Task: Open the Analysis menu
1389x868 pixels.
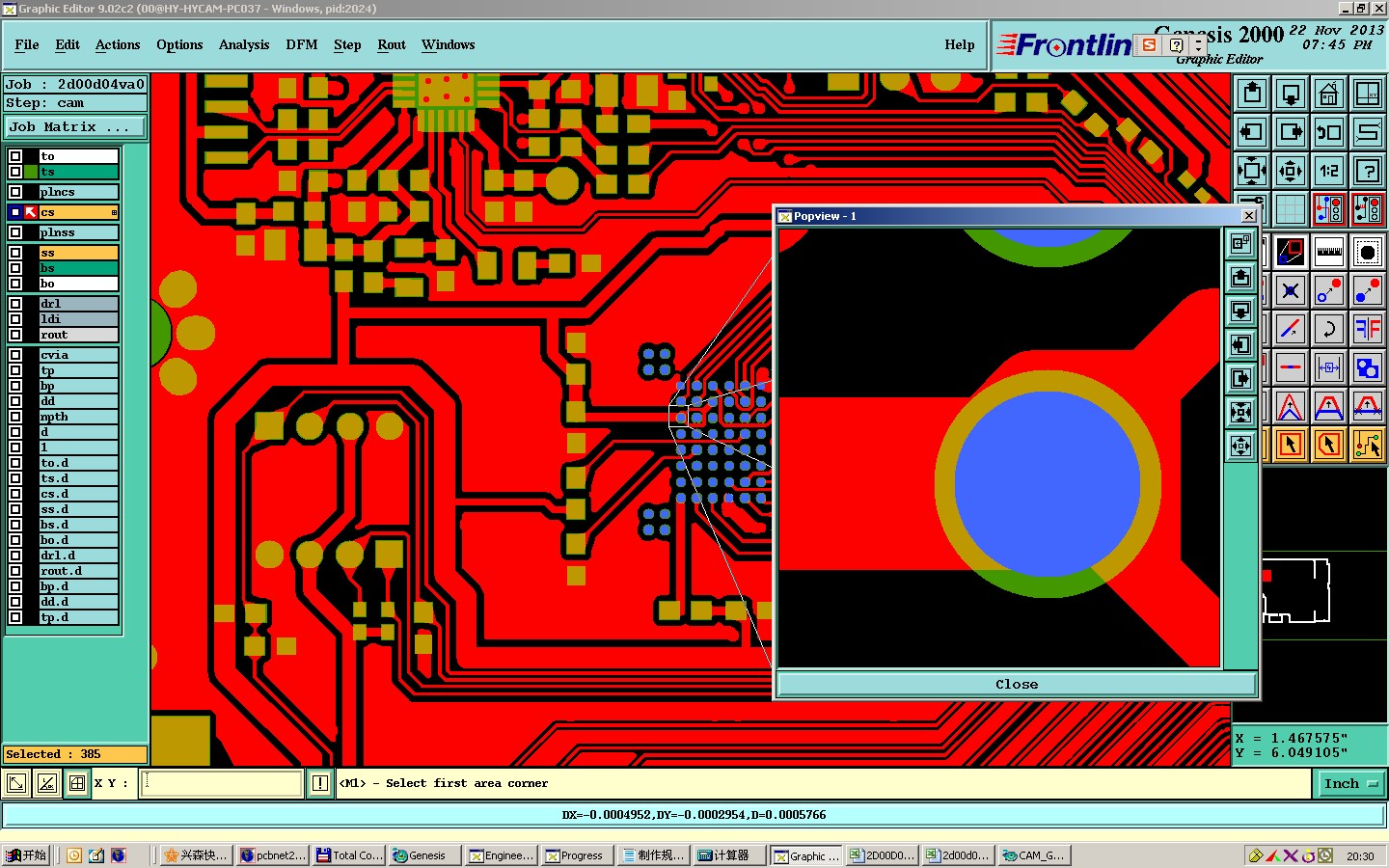Action: pos(244,45)
